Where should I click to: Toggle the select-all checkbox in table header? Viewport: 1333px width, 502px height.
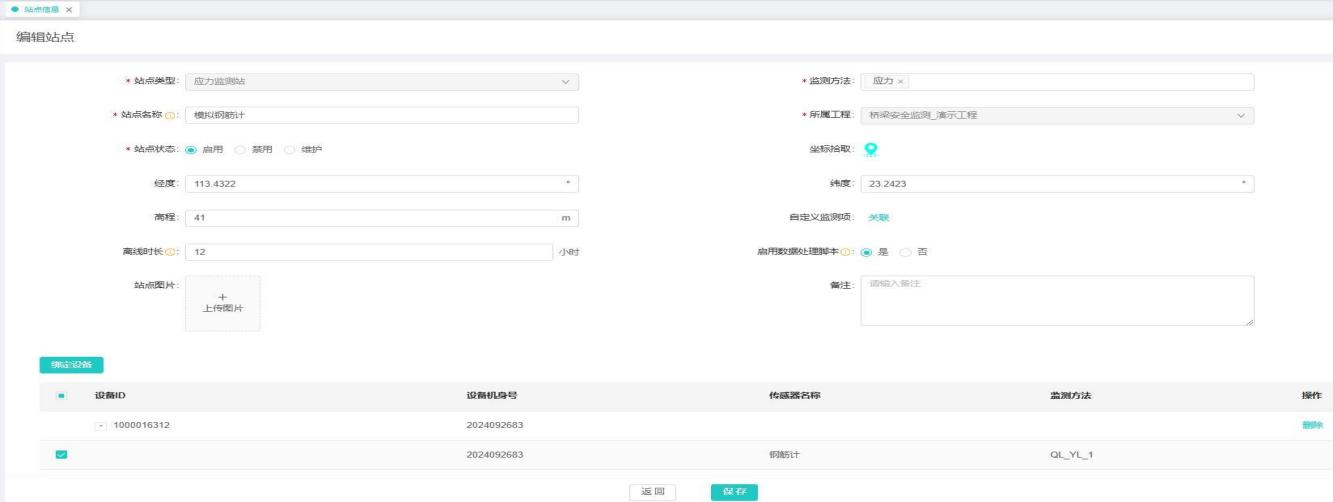[60, 396]
